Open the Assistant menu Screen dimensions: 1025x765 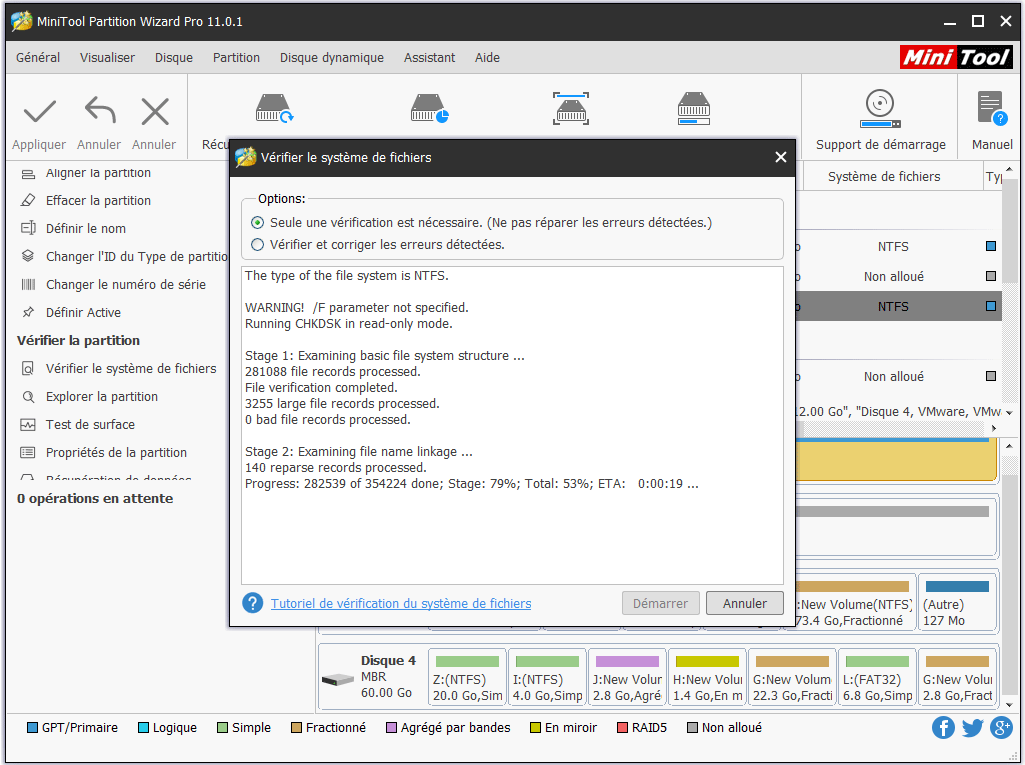[x=429, y=58]
